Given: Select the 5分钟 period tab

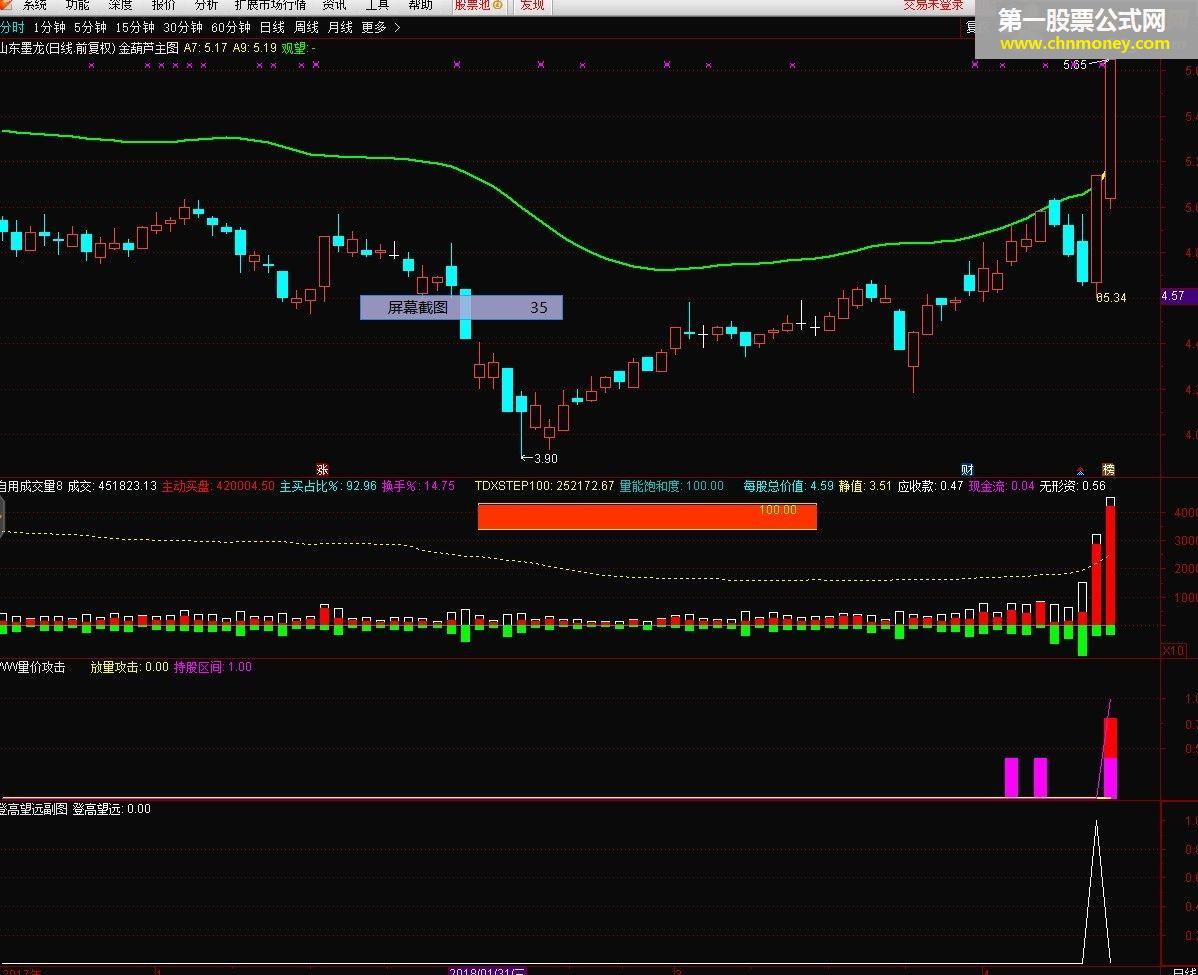Looking at the screenshot, I should pos(90,28).
